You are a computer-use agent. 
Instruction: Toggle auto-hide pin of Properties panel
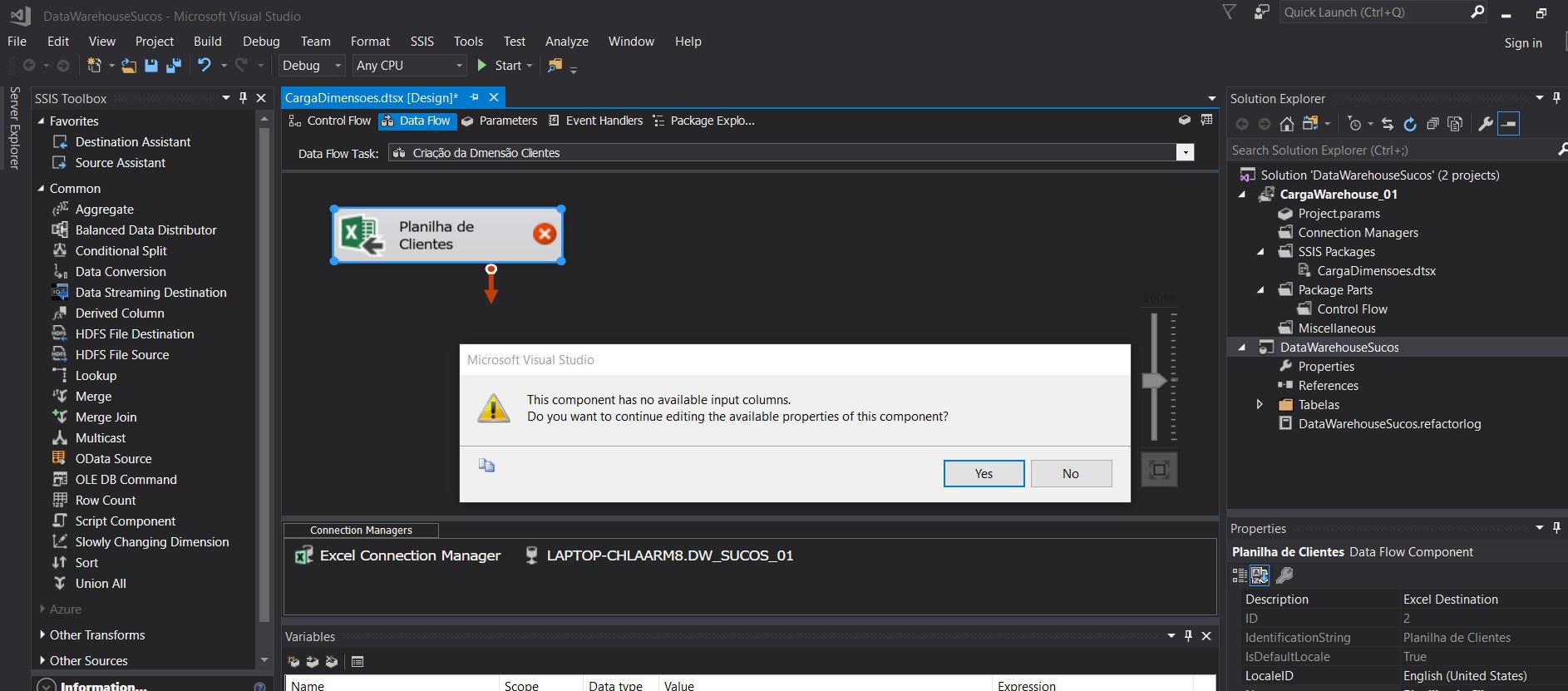[1556, 528]
